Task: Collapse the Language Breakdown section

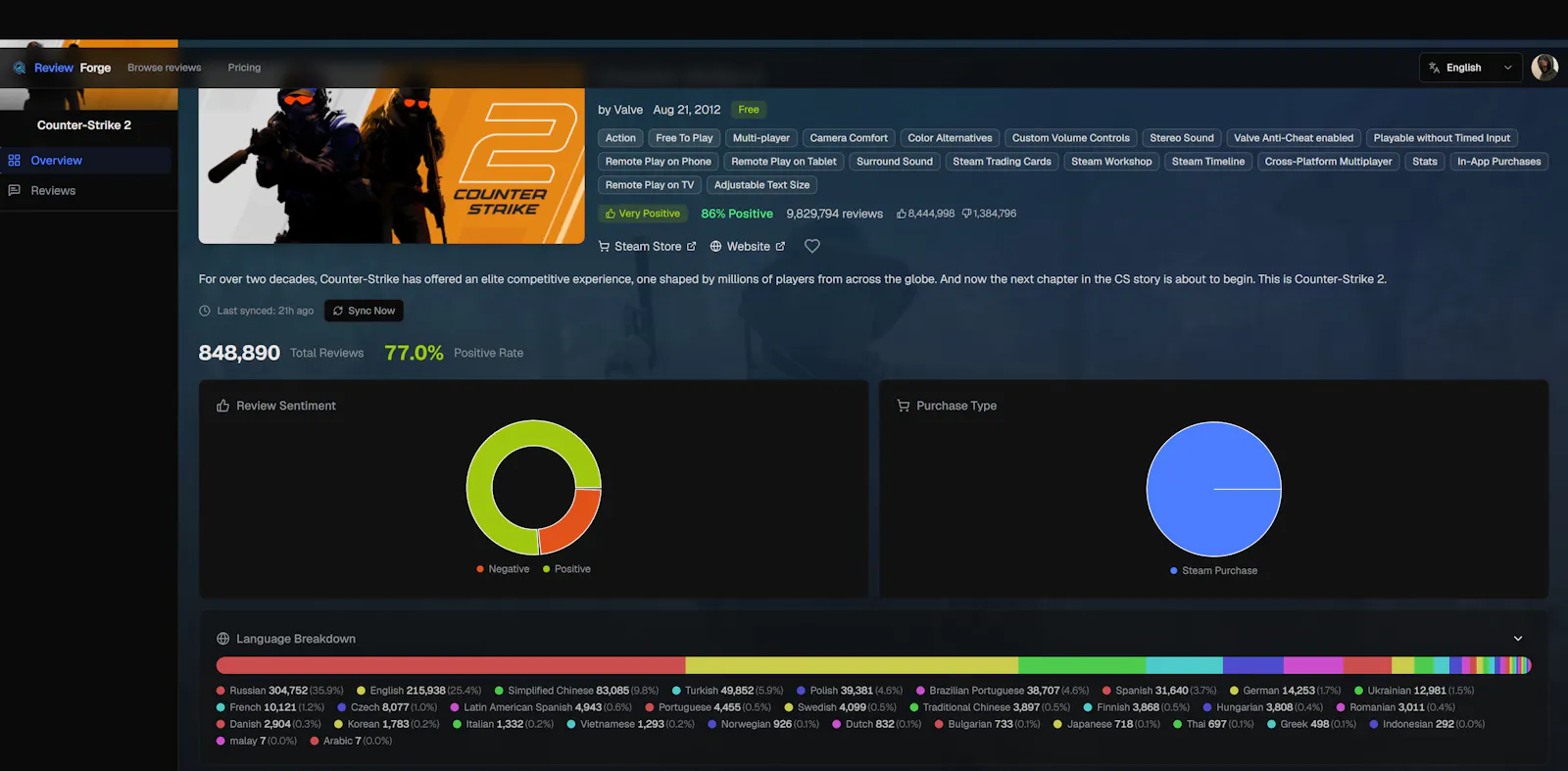Action: tap(1518, 639)
